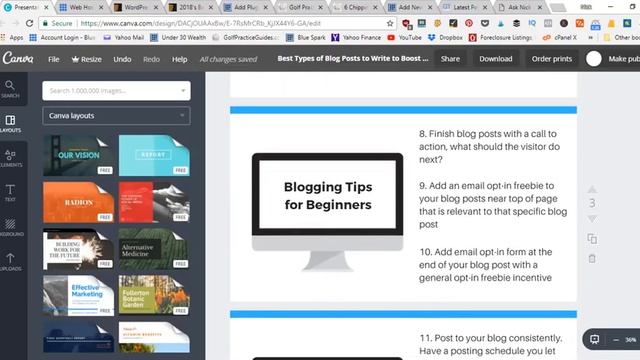
Task: Select the Alternative Medicine layout
Action: click(x=154, y=249)
